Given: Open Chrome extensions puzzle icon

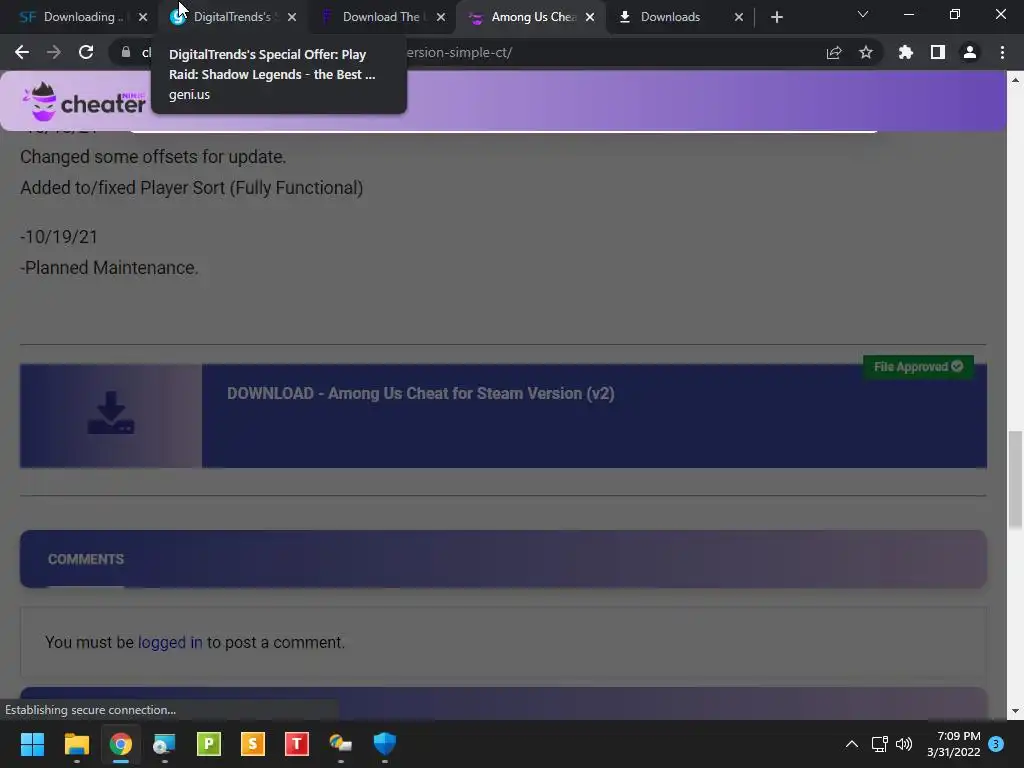Looking at the screenshot, I should click(906, 52).
